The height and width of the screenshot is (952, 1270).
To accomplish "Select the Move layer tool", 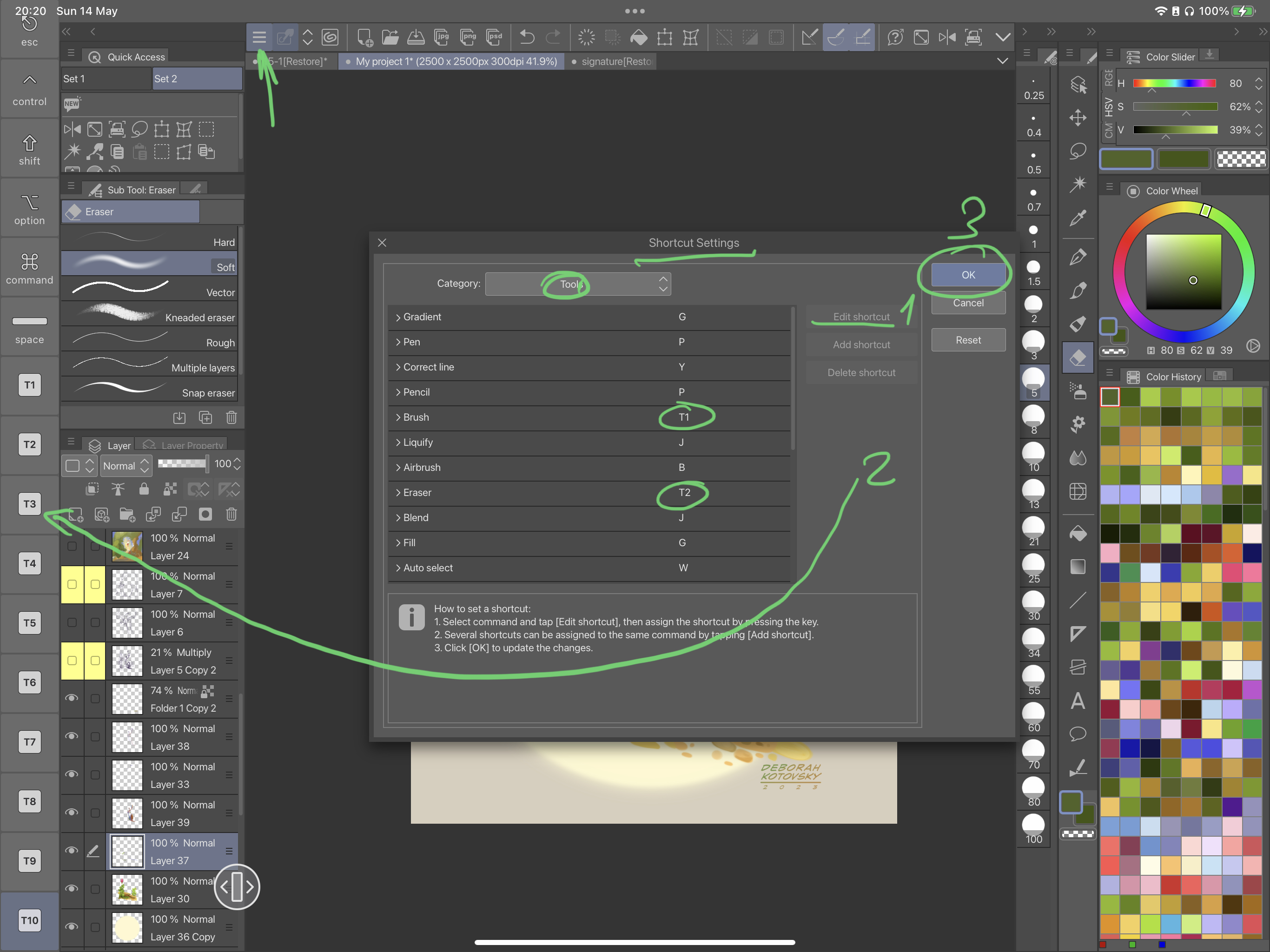I will click(x=1078, y=118).
